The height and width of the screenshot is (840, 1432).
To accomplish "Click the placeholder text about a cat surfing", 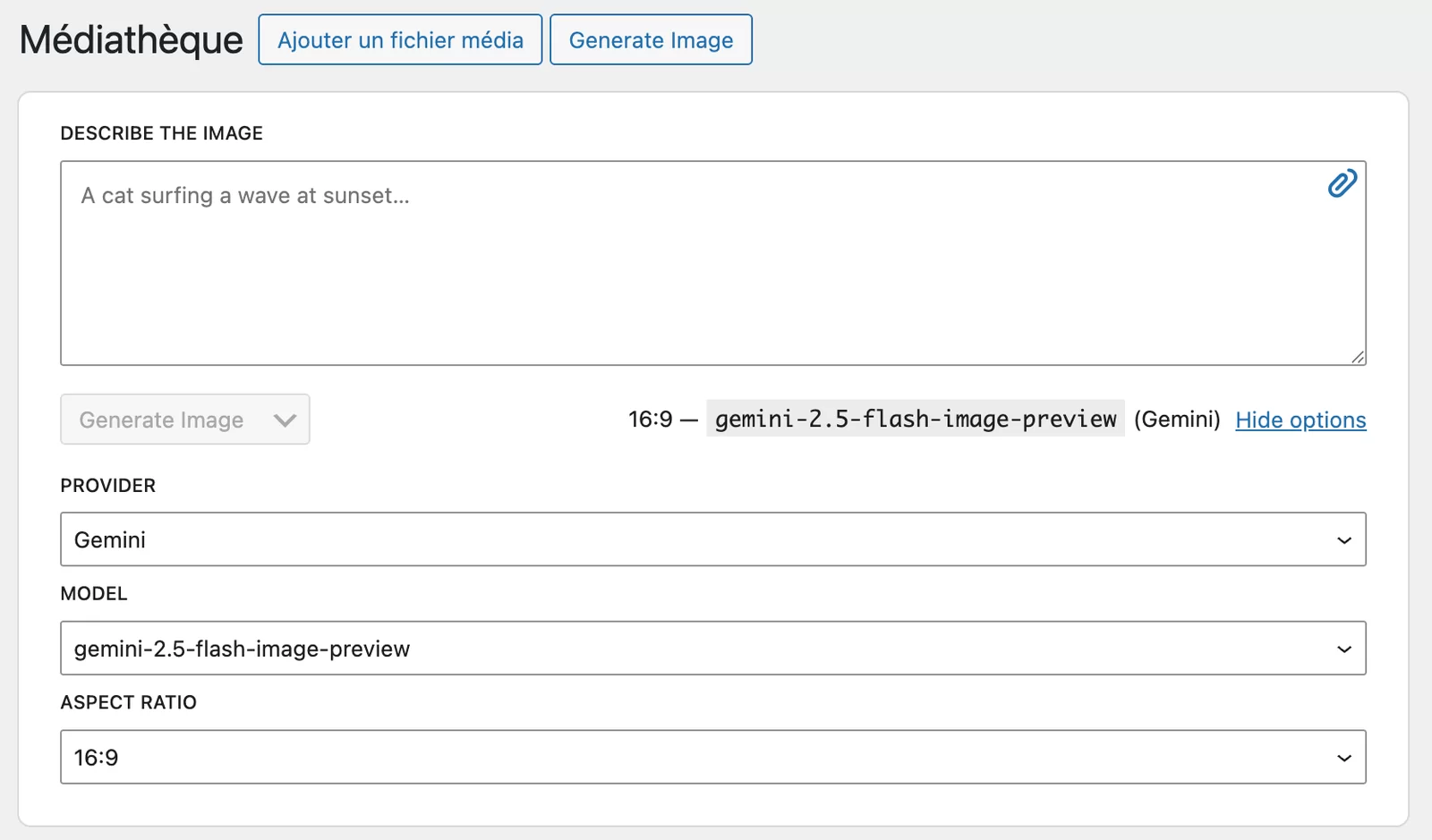I will coord(242,196).
